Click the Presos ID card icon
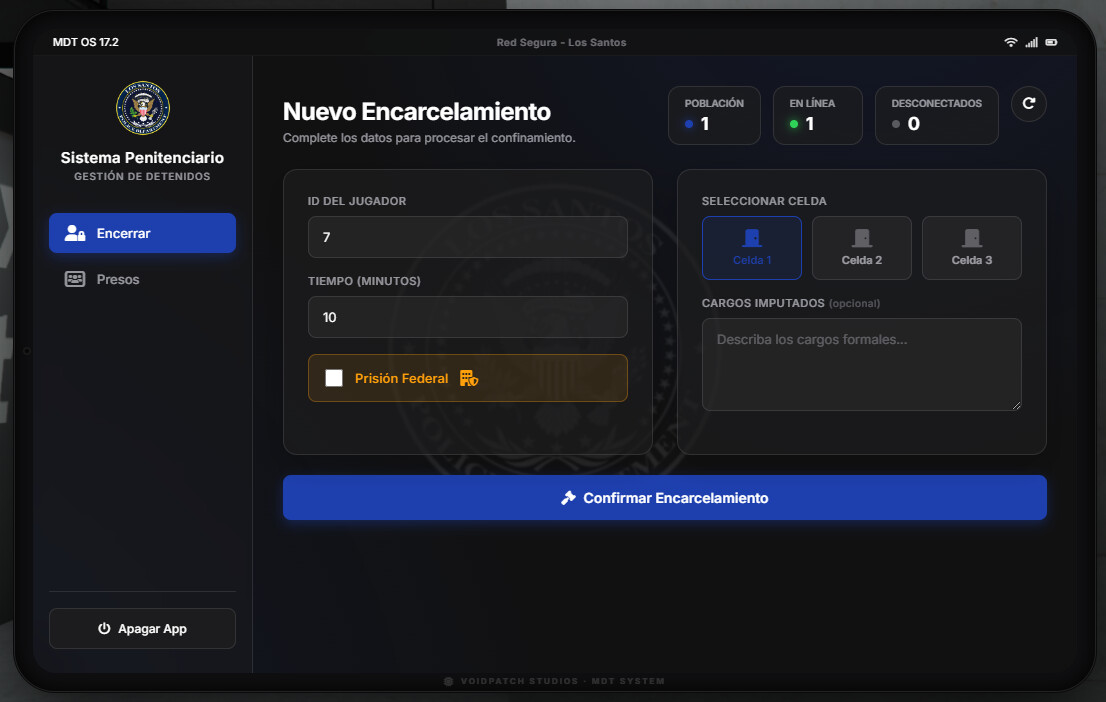Viewport: 1106px width, 702px height. coord(75,279)
